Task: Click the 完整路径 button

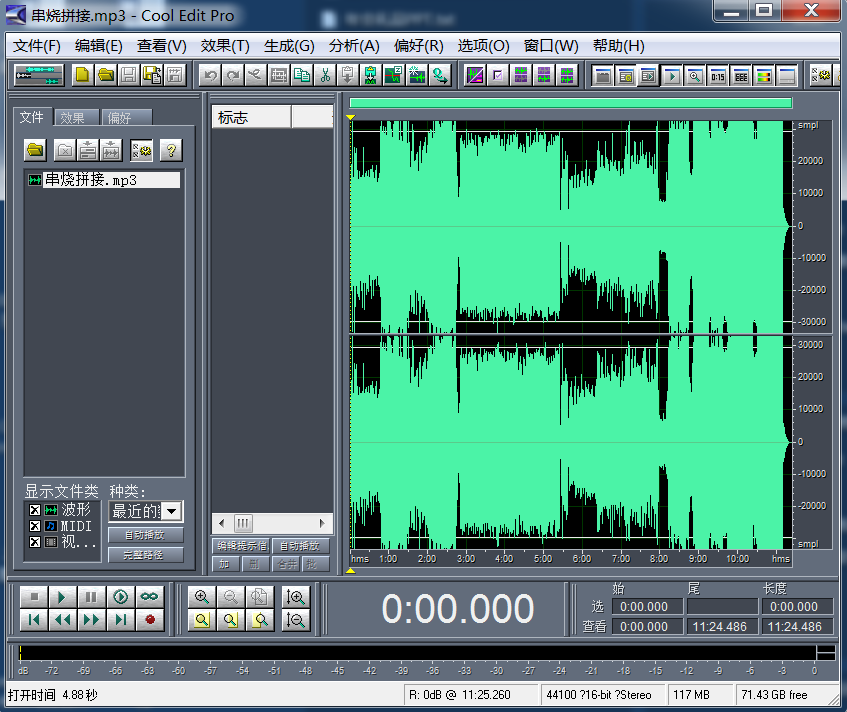Action: click(146, 554)
